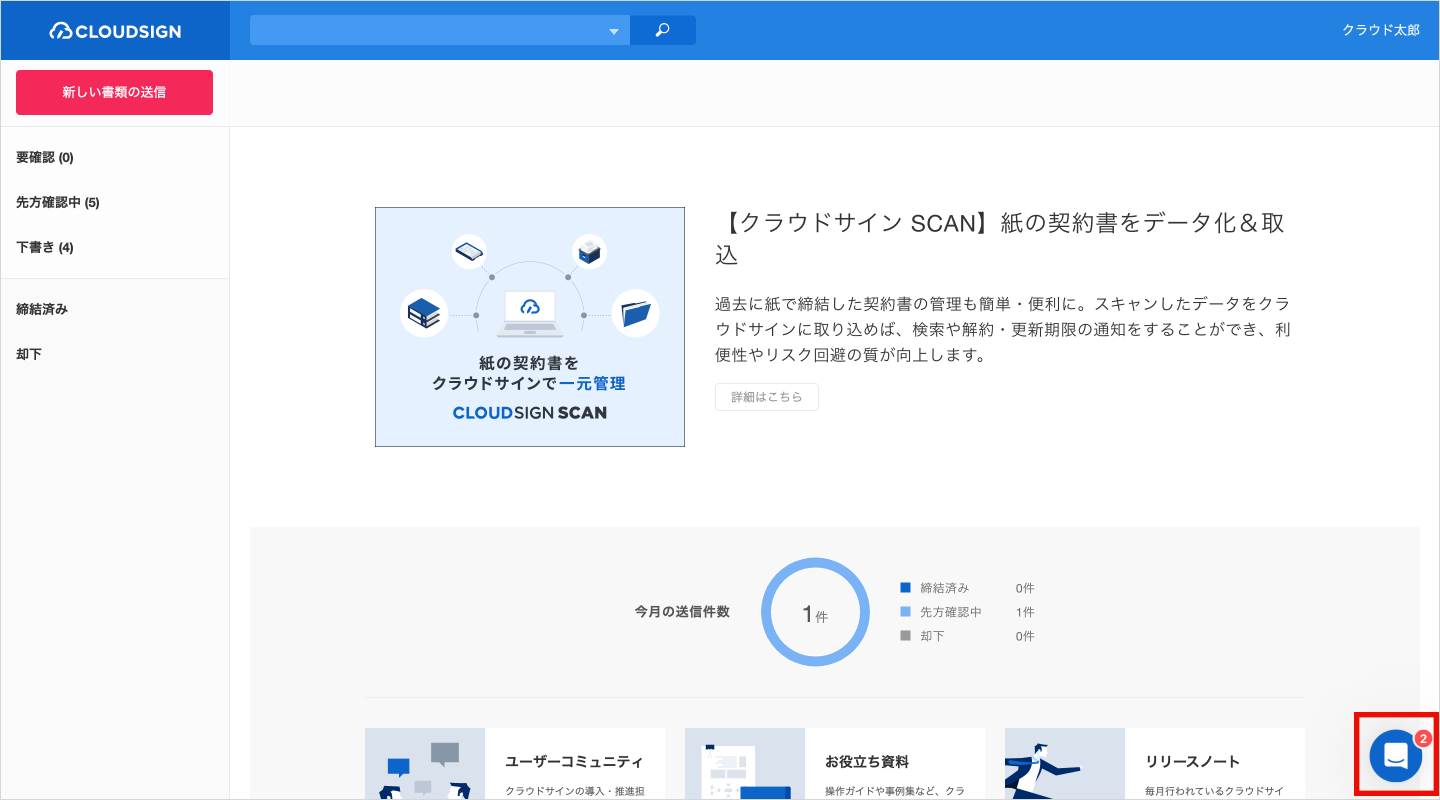
Task: Open the リリースノート card
Action: 1155,764
